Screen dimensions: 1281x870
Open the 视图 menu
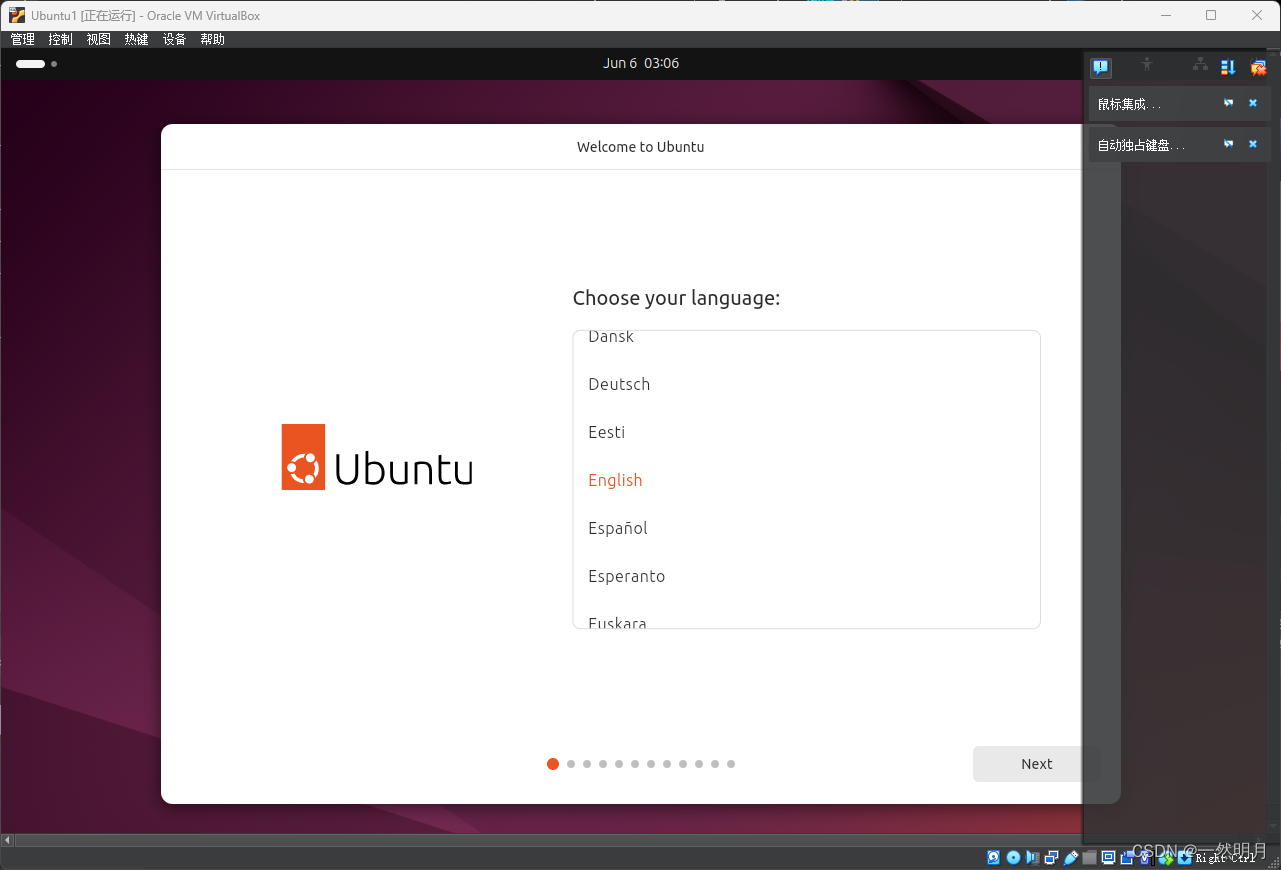point(99,39)
